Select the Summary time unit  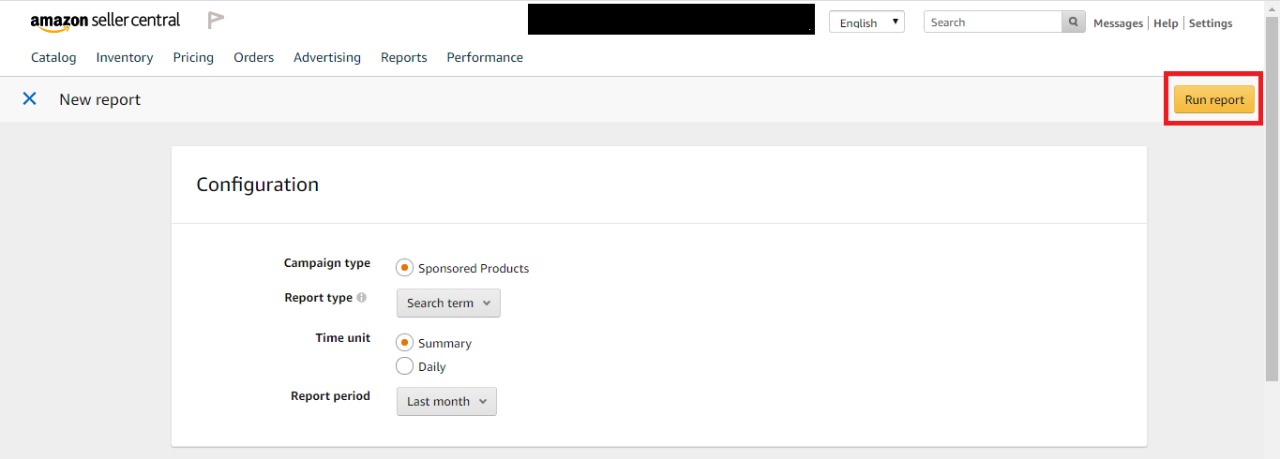(x=405, y=342)
